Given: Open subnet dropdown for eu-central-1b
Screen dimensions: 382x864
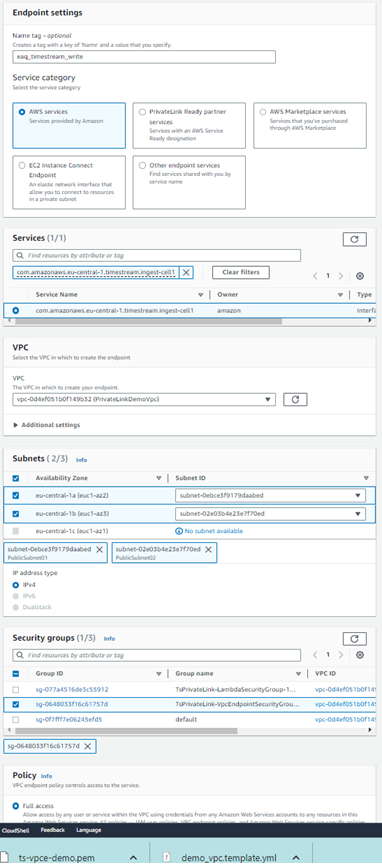Looking at the screenshot, I should [x=270, y=514].
